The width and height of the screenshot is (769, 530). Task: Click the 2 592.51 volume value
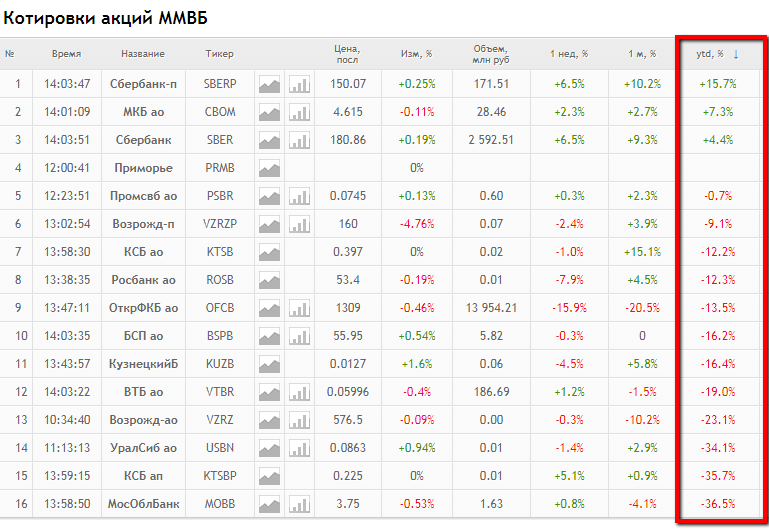coord(491,140)
